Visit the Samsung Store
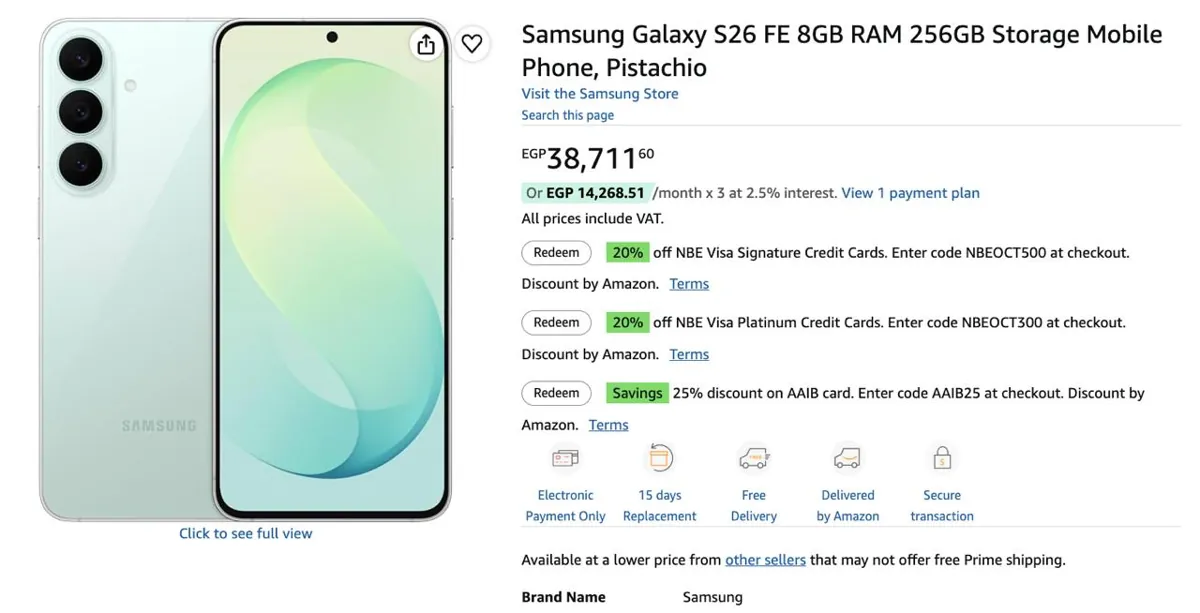This screenshot has height=613, width=1200. 600,94
